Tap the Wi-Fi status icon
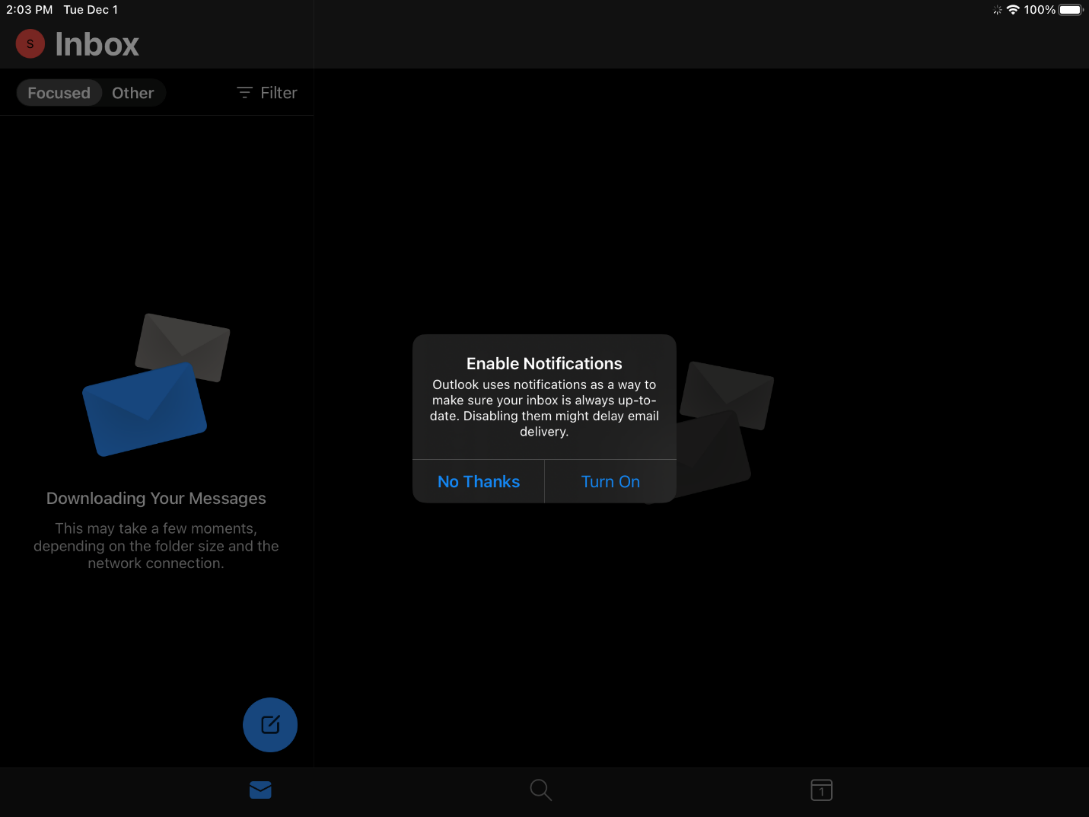 1013,10
